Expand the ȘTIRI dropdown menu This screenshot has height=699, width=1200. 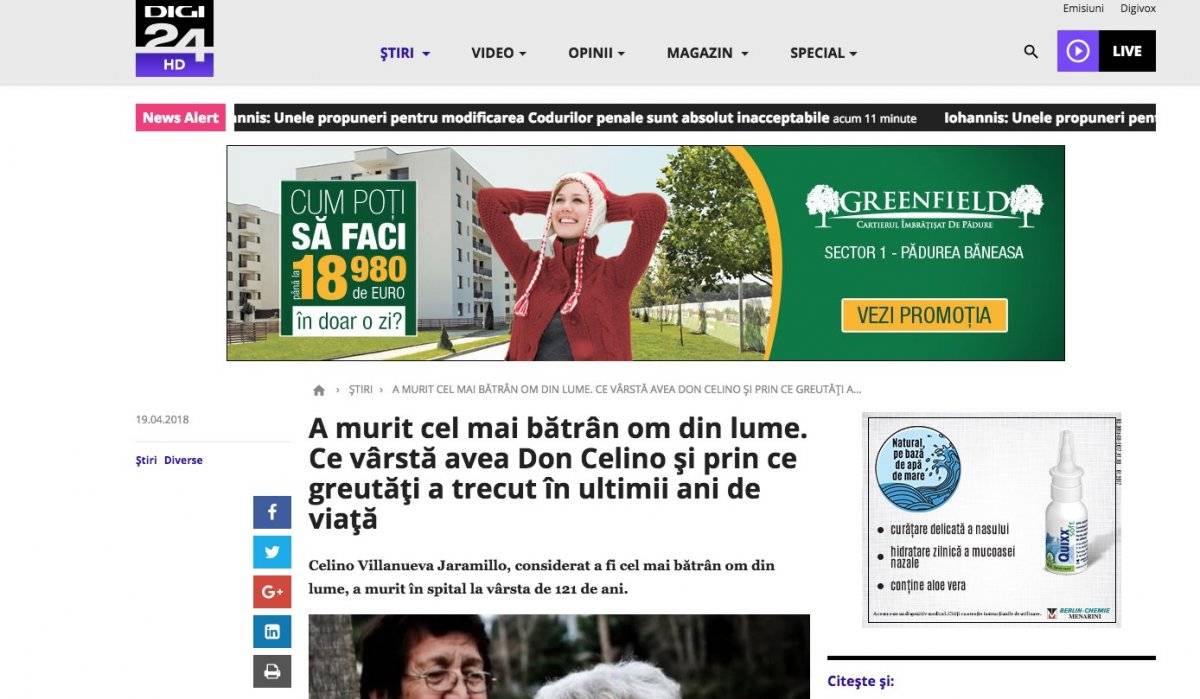pos(405,53)
